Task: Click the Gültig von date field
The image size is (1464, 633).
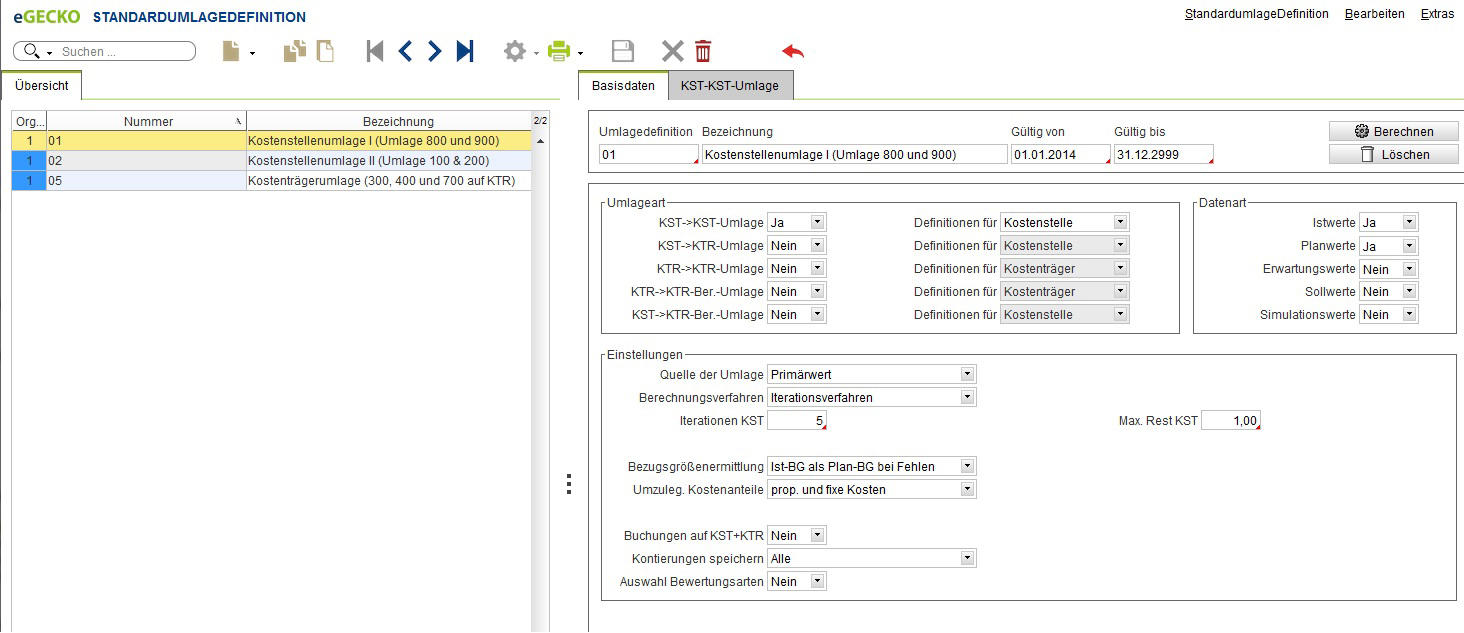Action: [x=1060, y=155]
